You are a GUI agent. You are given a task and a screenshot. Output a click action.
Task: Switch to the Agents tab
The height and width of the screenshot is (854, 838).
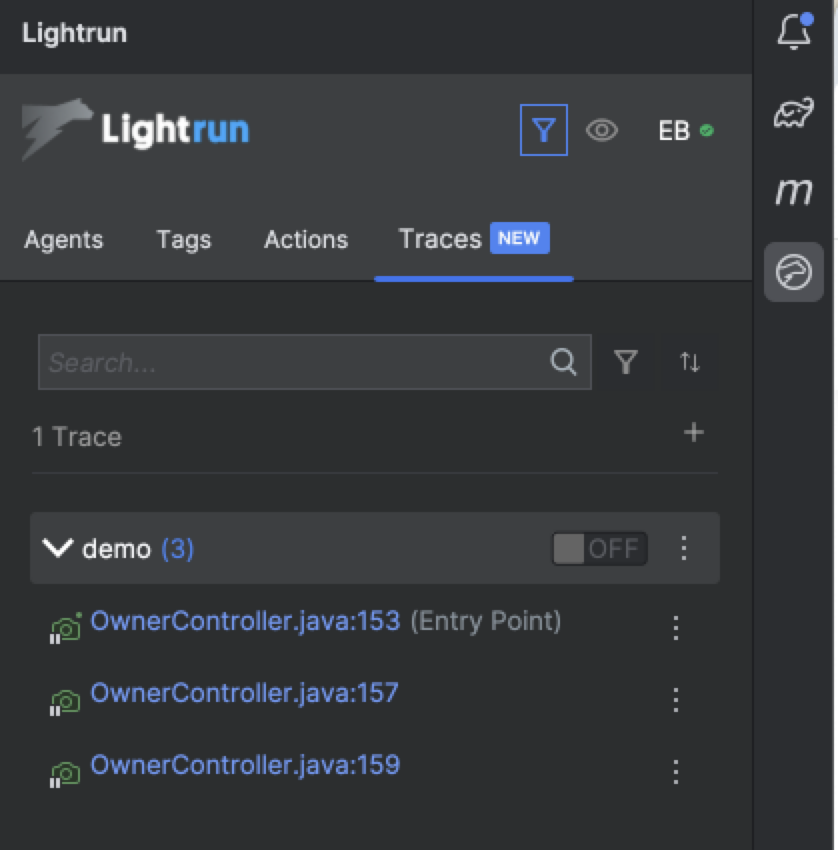(x=64, y=240)
